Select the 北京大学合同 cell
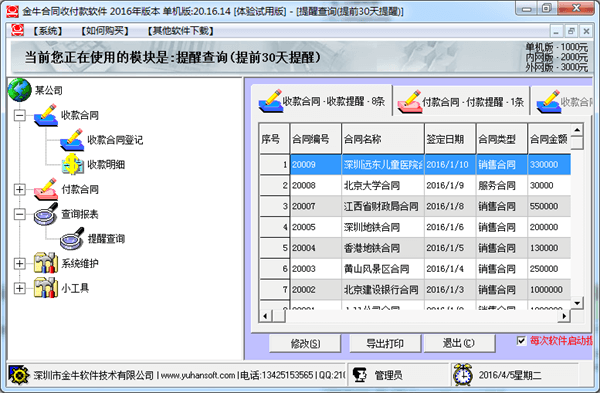 (383, 186)
